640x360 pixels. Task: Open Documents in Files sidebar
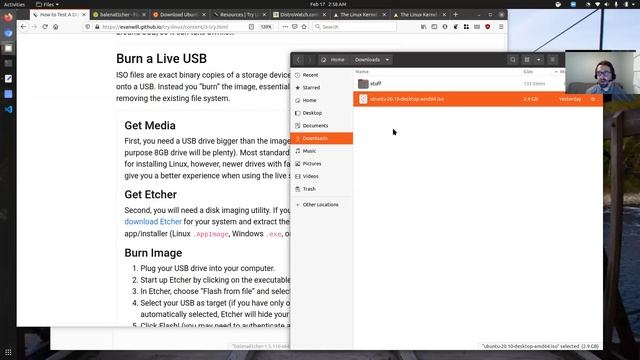(322, 126)
